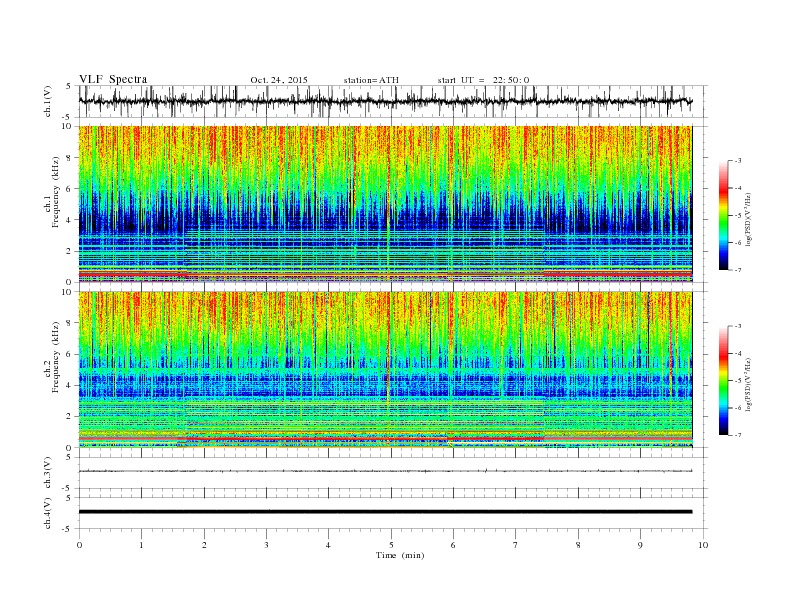Click the ch.3 voltage waveform trace
Screen dimensions: 792x612
coord(385,471)
